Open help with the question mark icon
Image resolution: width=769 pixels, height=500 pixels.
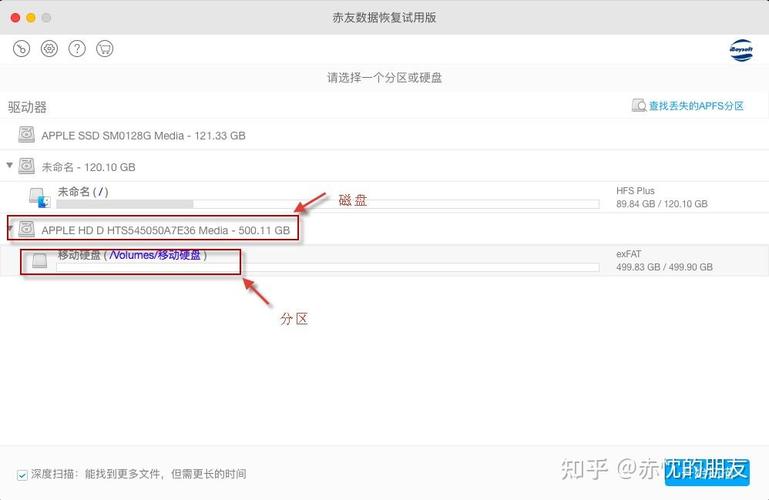point(77,49)
